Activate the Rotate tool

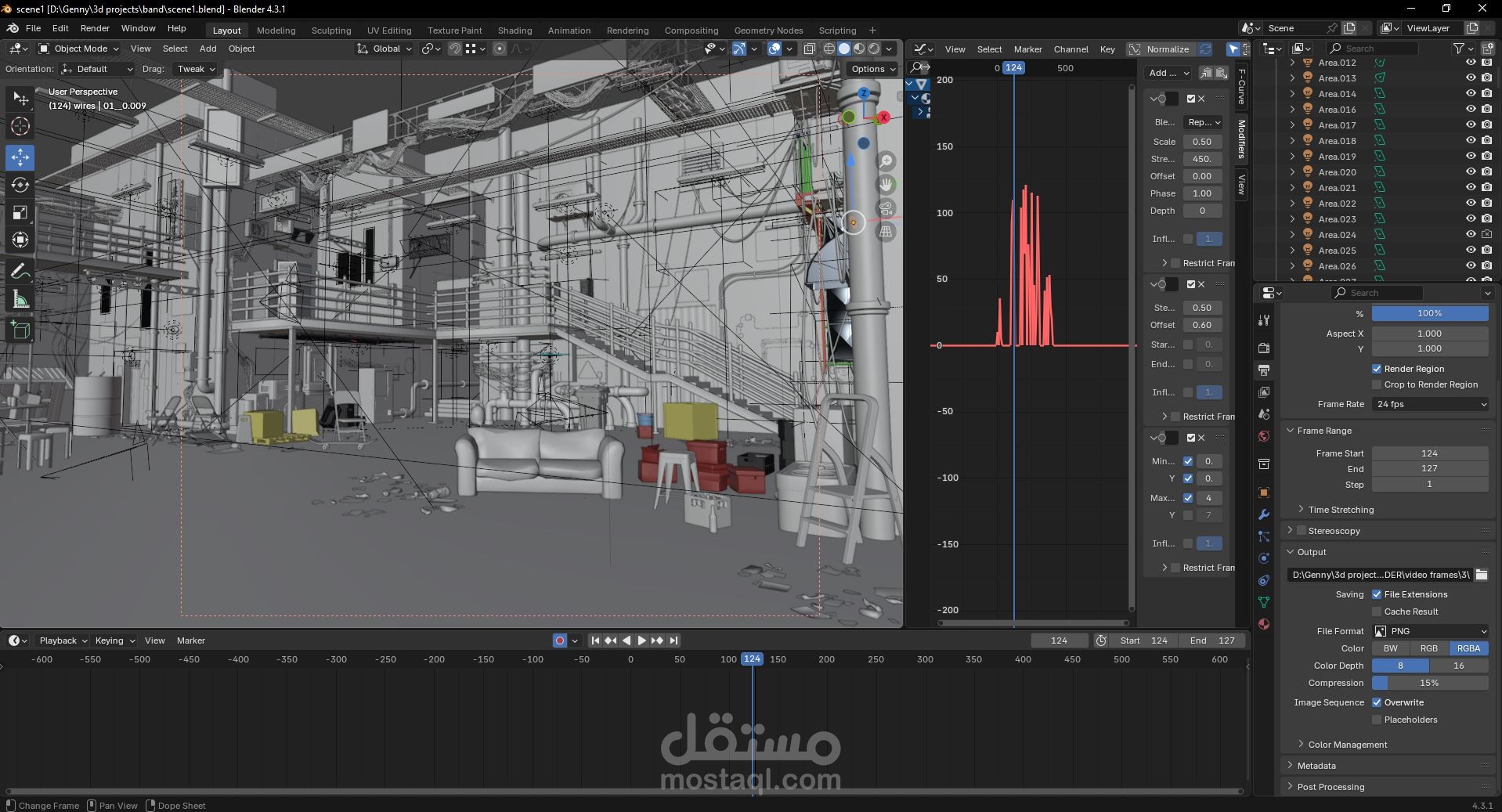click(x=20, y=185)
